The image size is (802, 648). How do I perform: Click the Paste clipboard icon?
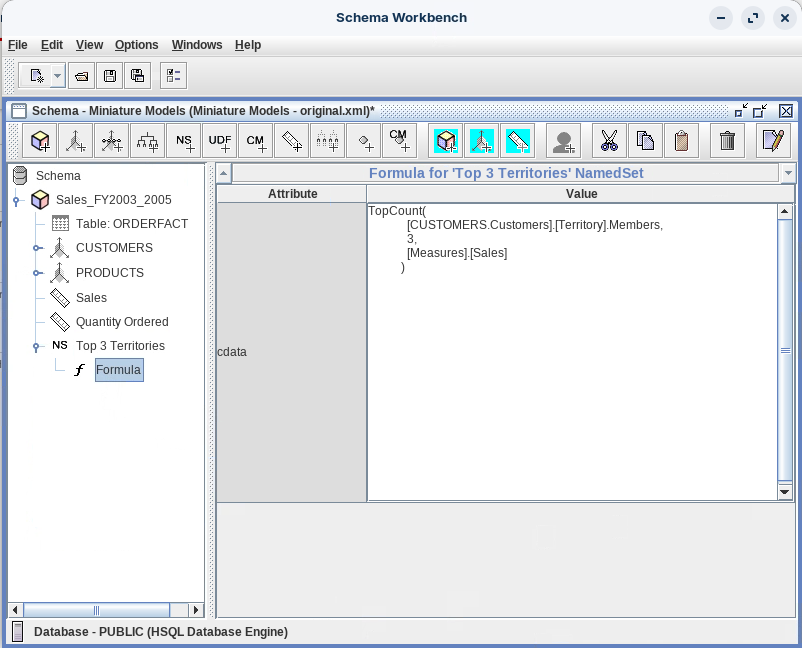point(681,141)
